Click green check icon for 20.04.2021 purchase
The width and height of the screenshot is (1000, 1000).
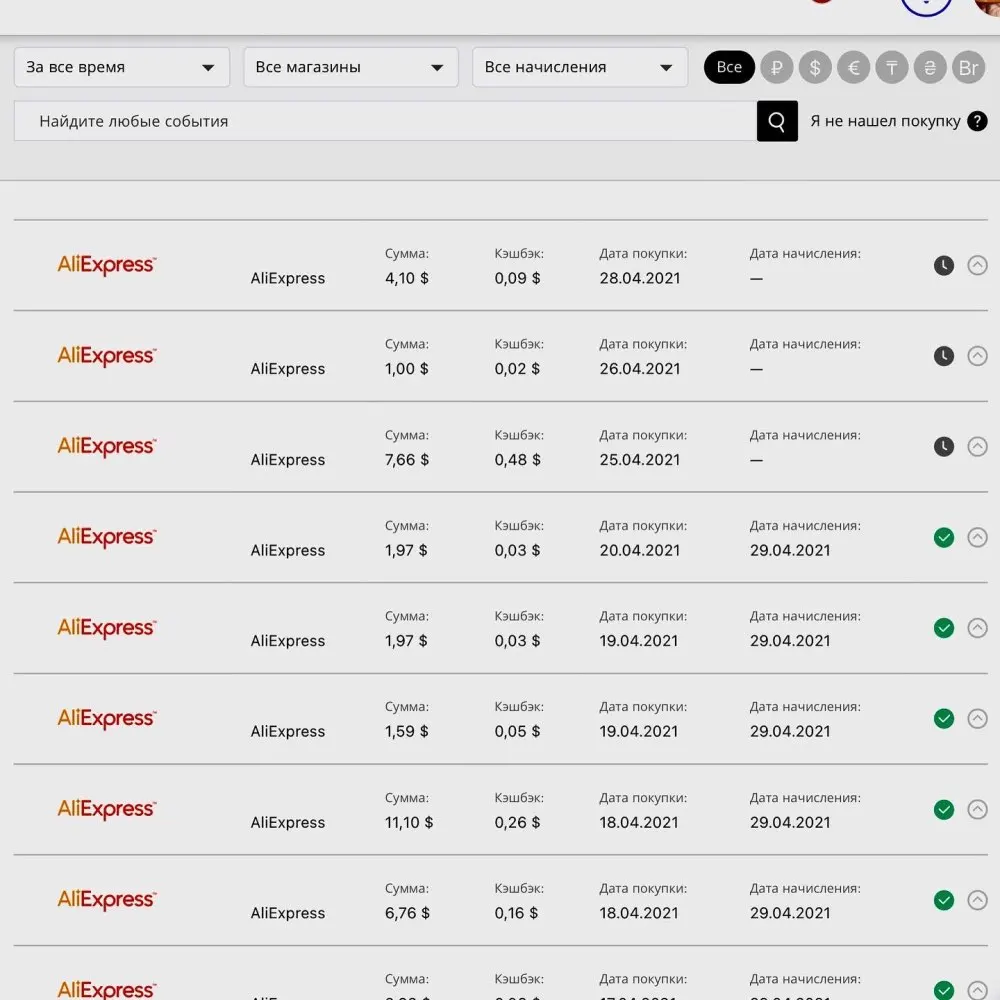coord(944,538)
